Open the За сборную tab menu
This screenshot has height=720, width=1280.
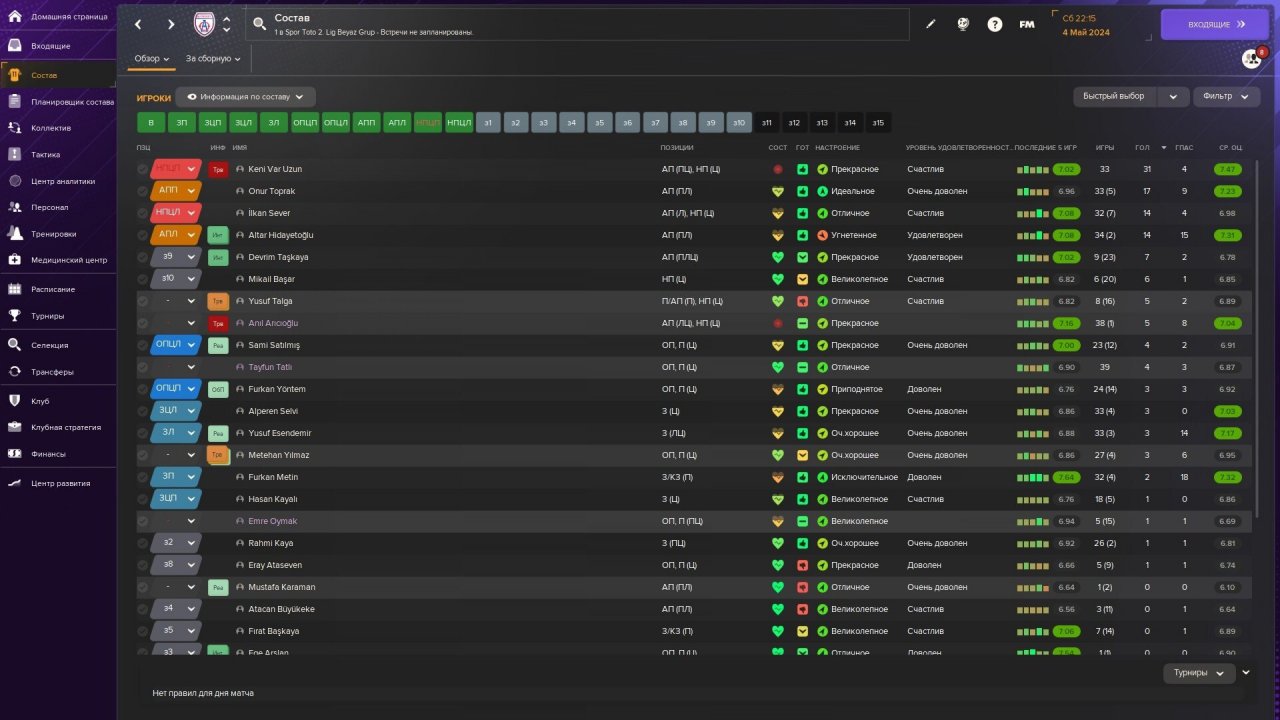213,59
